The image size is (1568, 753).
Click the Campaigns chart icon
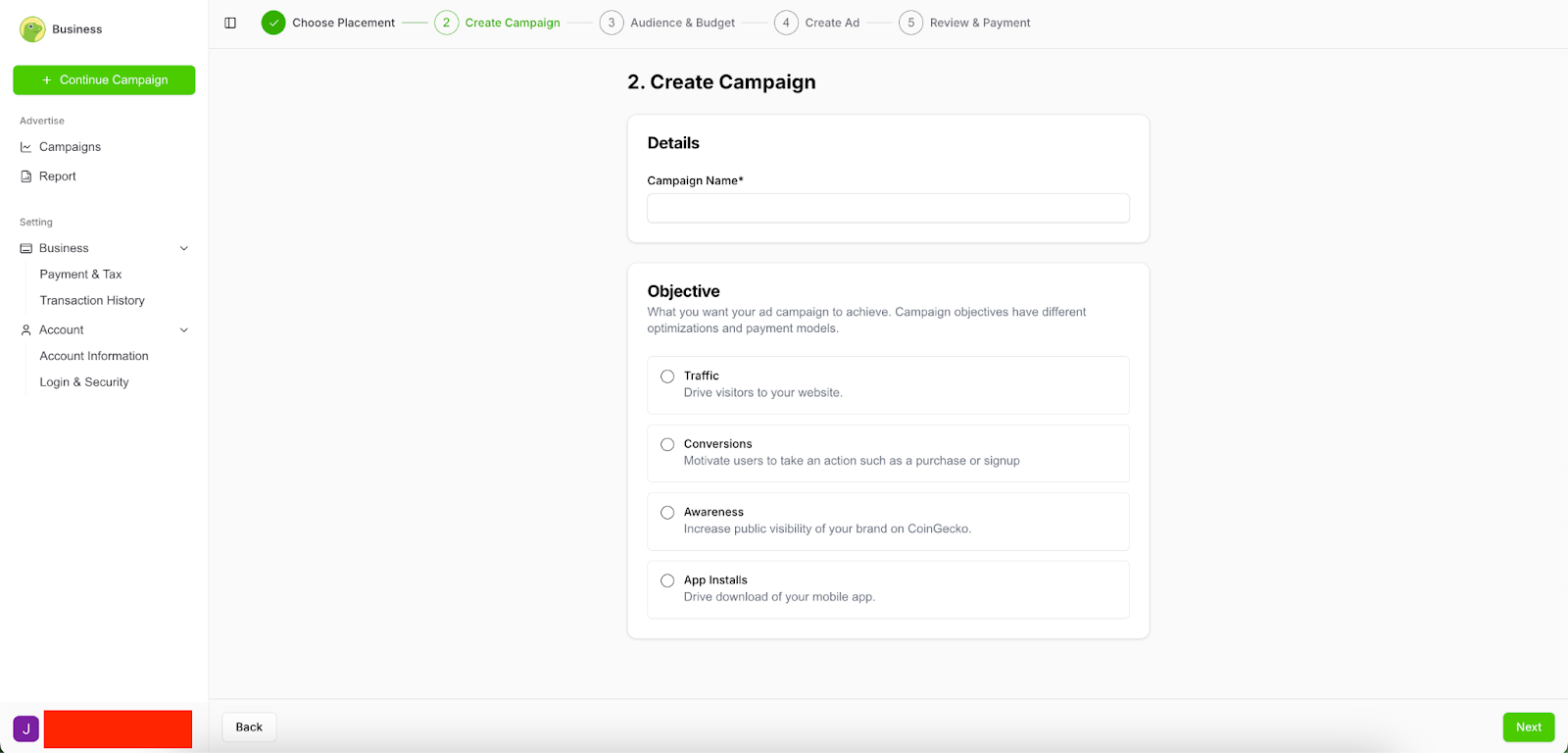[26, 147]
